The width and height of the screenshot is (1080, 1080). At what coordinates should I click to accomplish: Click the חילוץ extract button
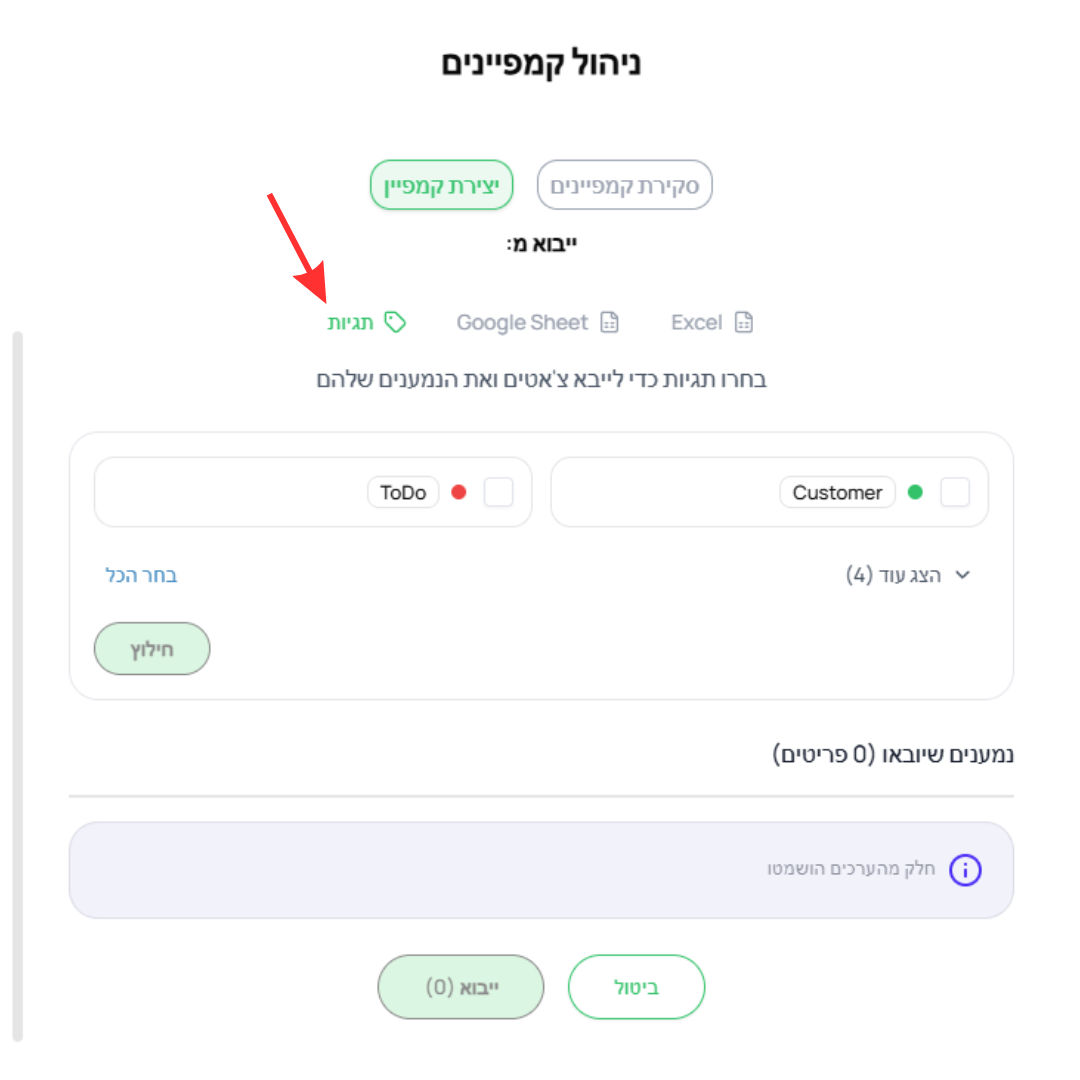(152, 649)
